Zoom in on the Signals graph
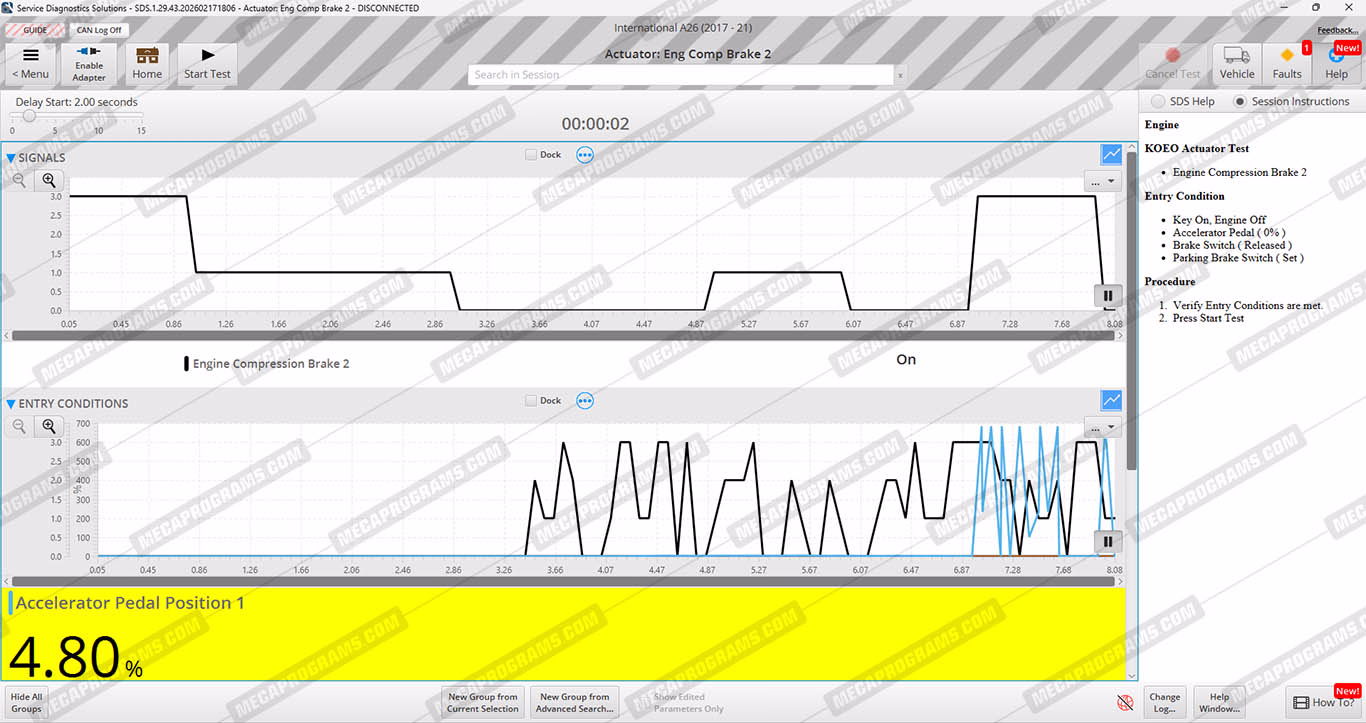1366x723 pixels. coord(48,181)
